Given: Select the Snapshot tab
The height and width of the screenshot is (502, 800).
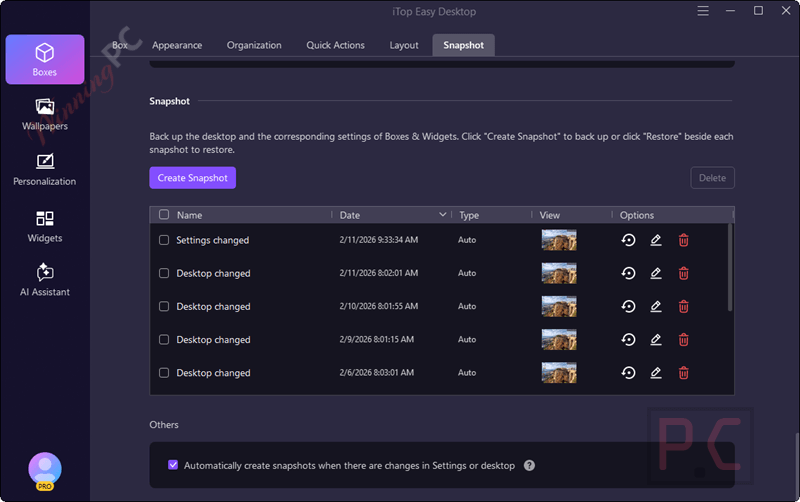Looking at the screenshot, I should point(463,45).
